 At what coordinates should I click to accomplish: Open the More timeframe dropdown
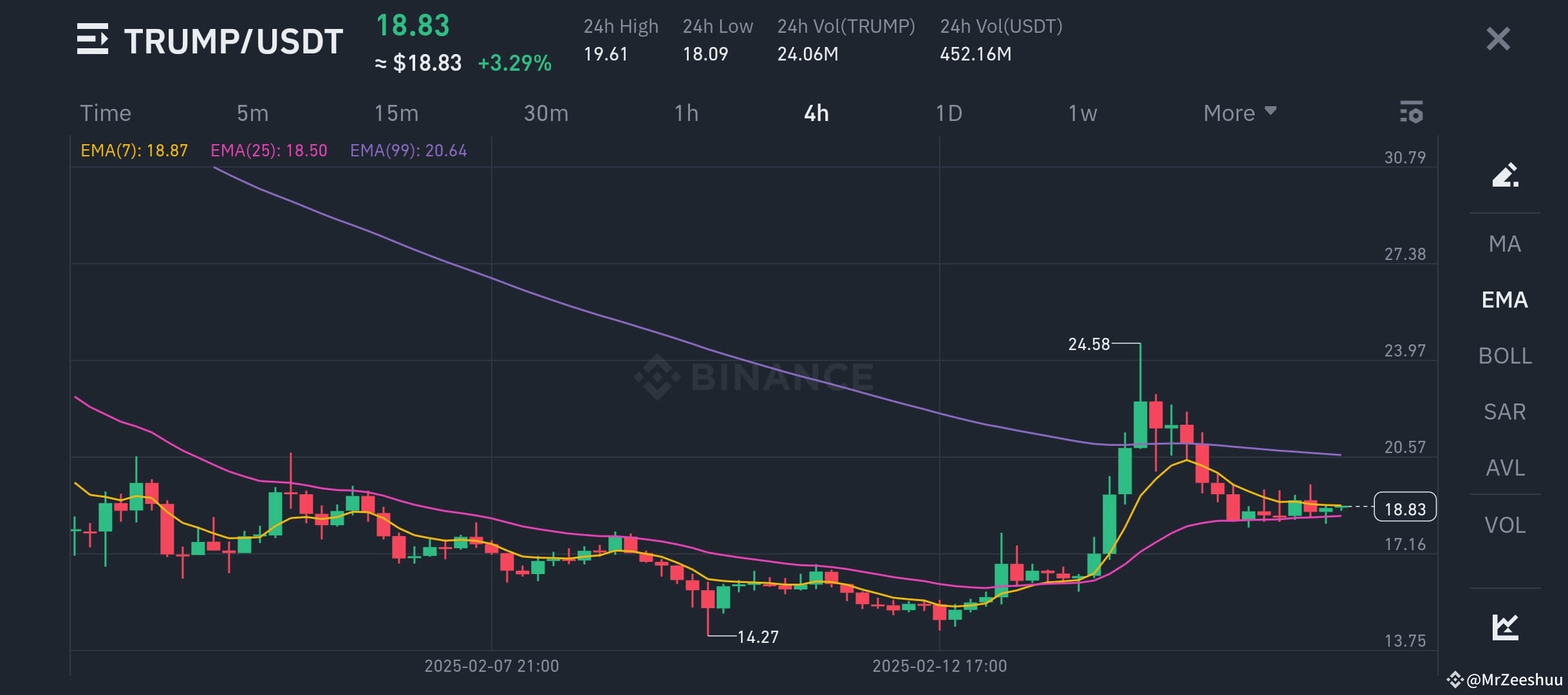tap(1238, 113)
